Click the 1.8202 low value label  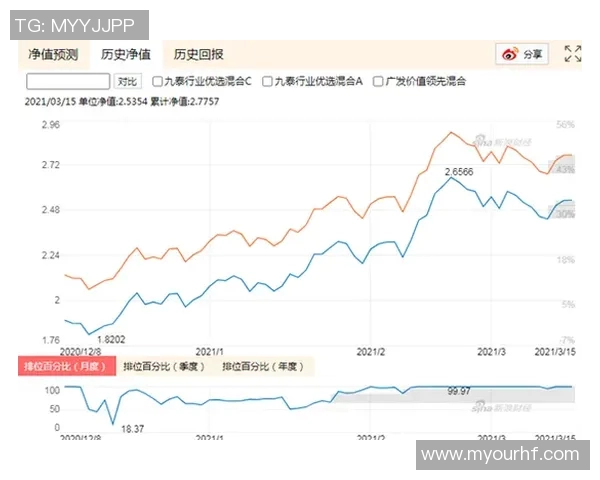pyautogui.click(x=111, y=340)
